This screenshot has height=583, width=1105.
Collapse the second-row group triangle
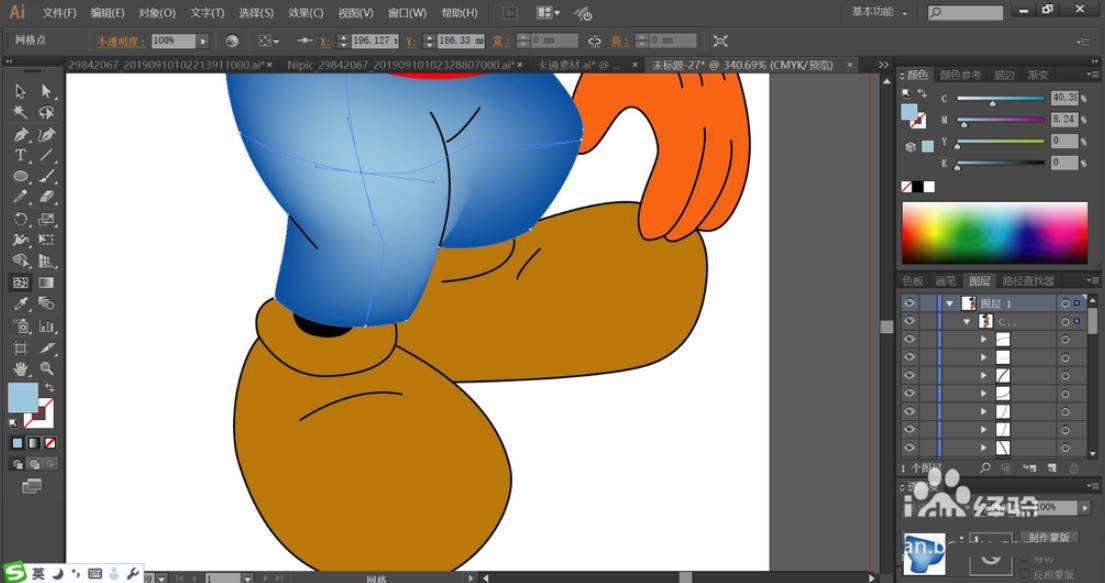968,321
